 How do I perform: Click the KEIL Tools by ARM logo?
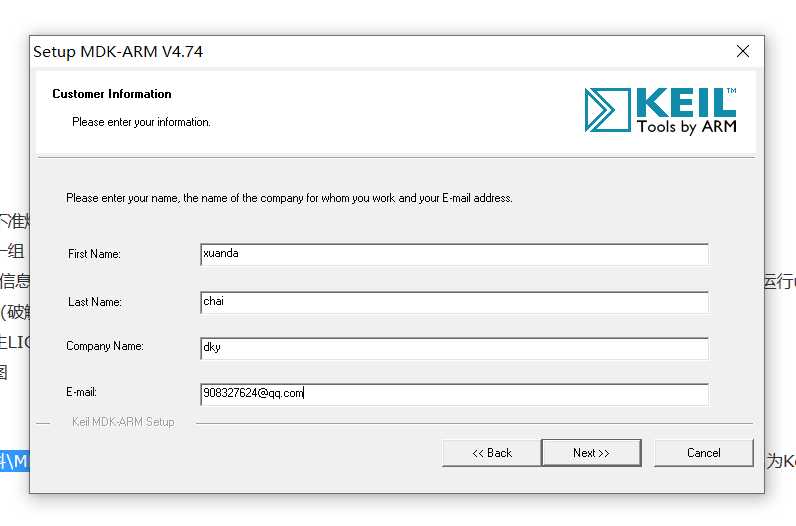tap(660, 110)
